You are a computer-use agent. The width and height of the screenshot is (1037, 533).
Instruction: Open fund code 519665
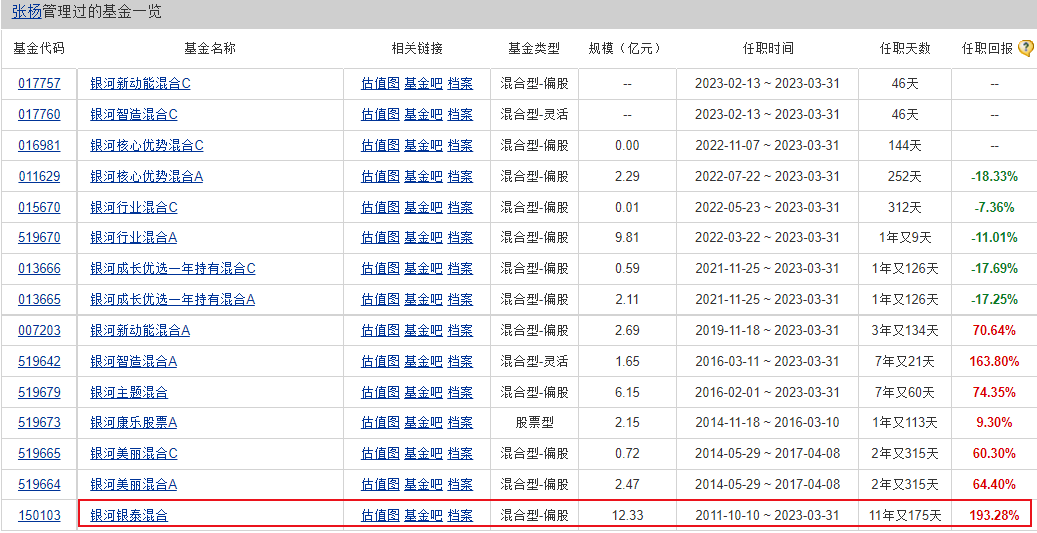click(39, 453)
